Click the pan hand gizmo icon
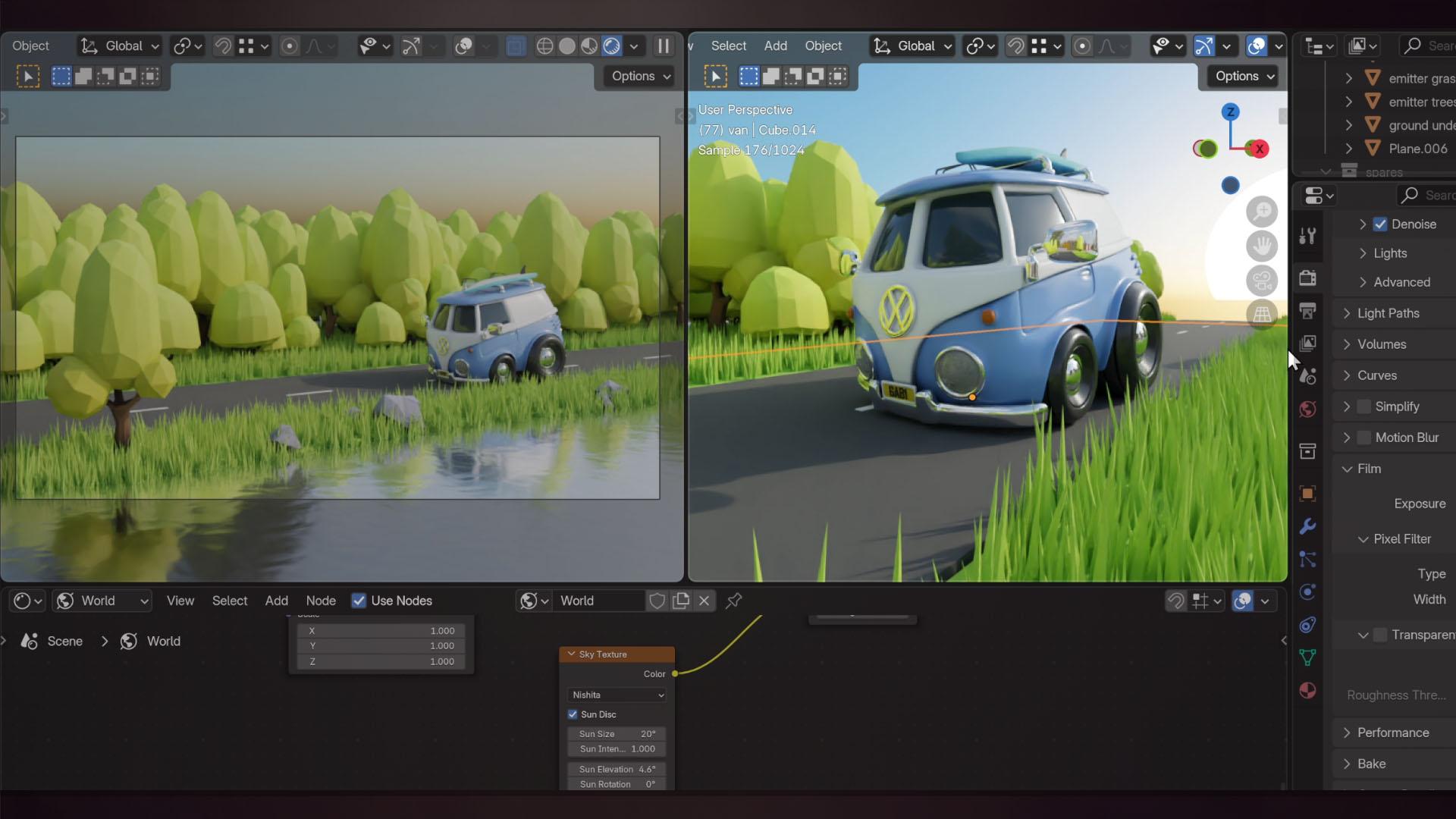 pos(1262,246)
